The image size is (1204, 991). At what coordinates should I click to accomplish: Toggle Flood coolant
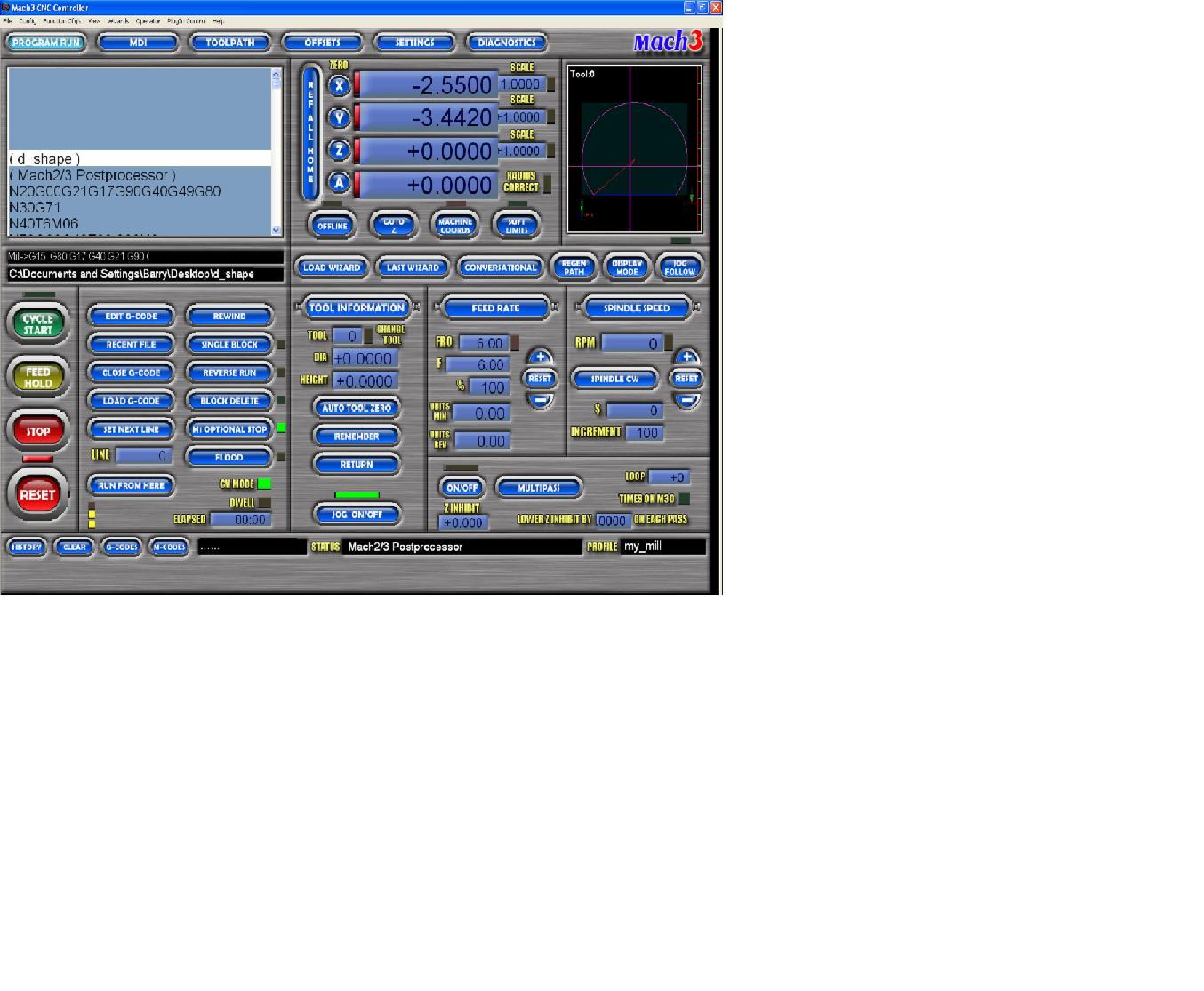point(229,457)
